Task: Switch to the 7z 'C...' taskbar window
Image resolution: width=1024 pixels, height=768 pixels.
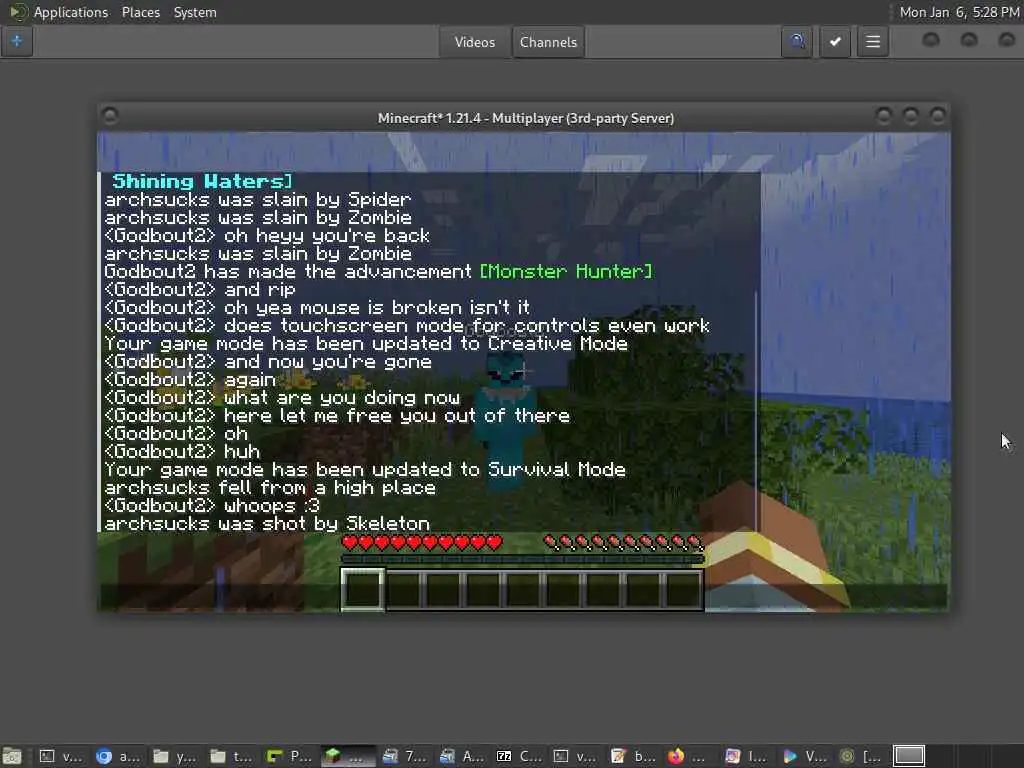Action: click(519, 756)
